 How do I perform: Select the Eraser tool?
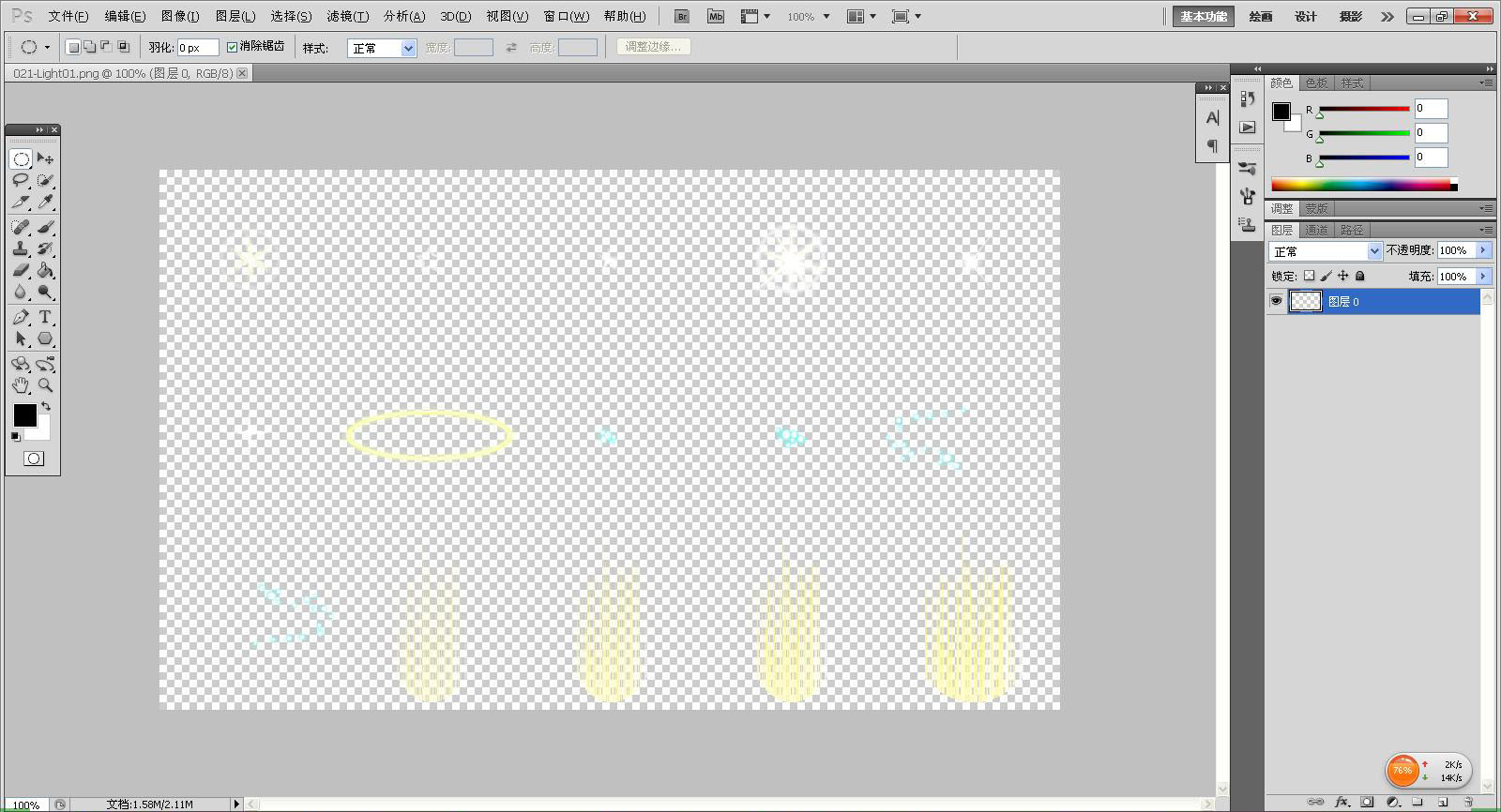(x=21, y=270)
